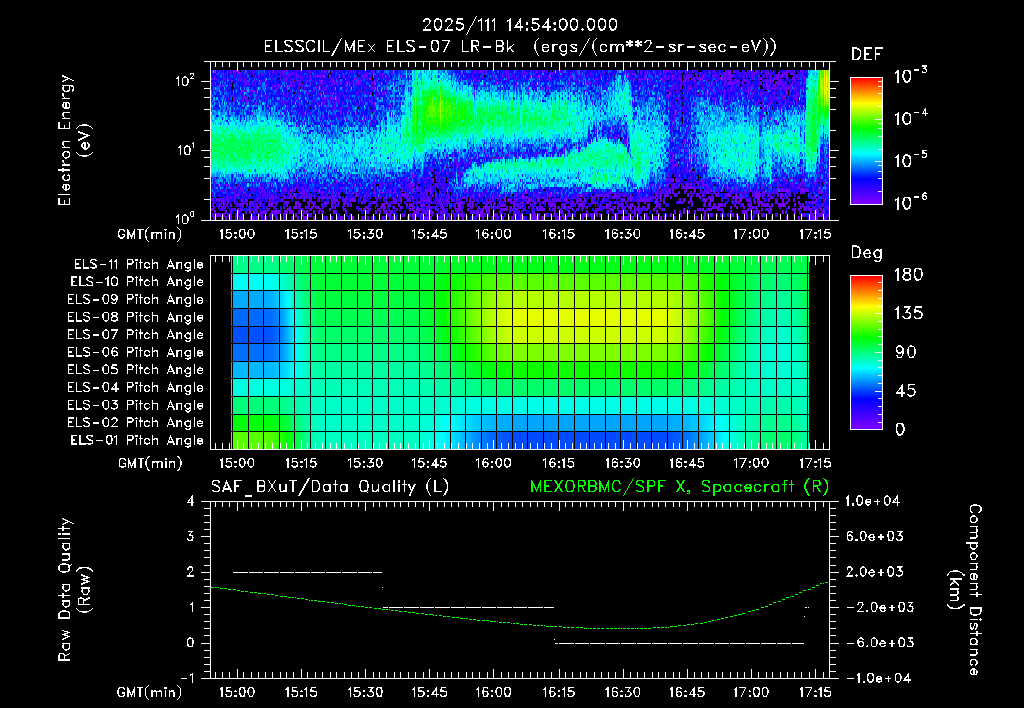Image resolution: width=1024 pixels, height=708 pixels.
Task: Select the ELS-11 Pitch Angle row label
Action: (138, 265)
